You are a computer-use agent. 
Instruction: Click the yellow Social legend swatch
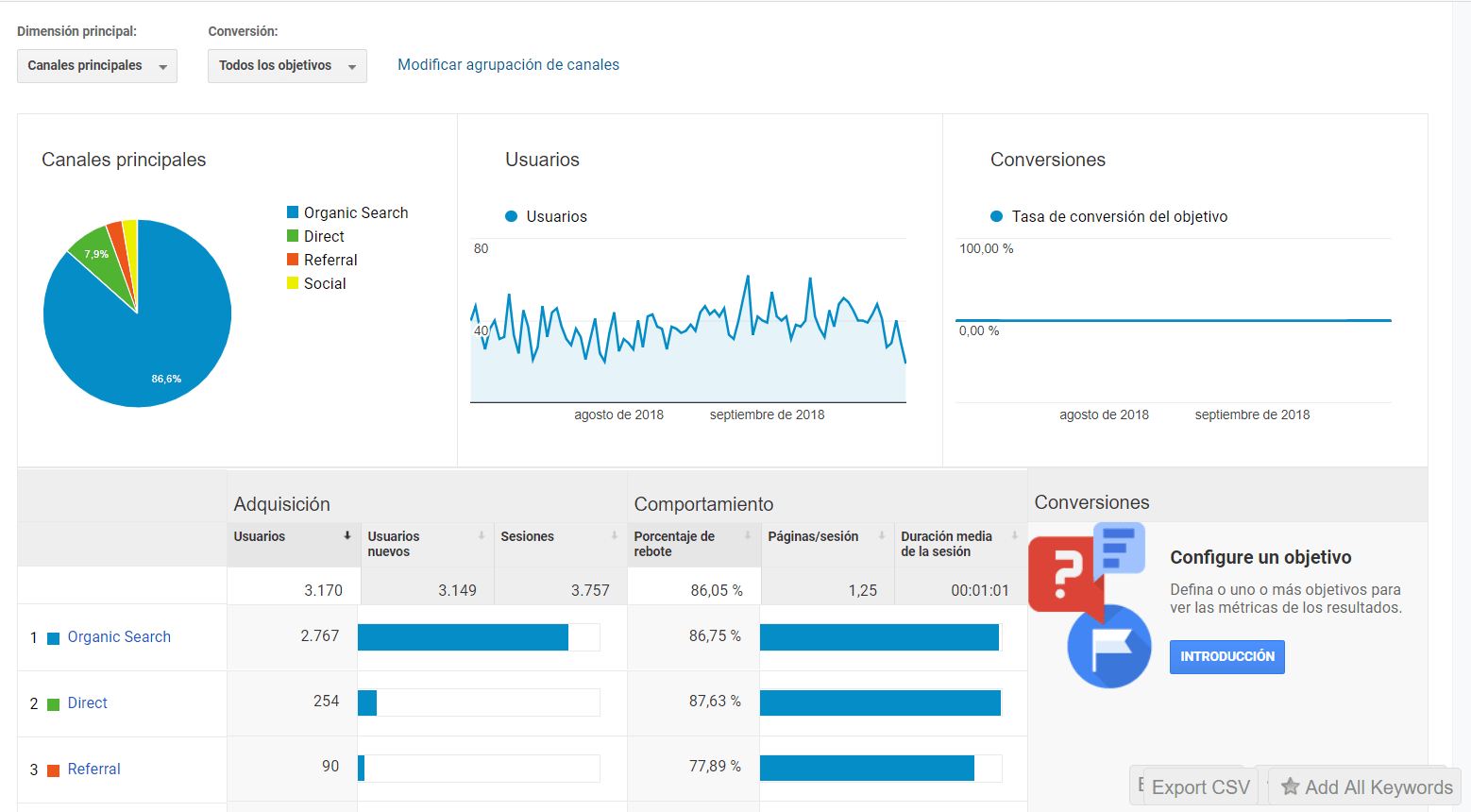point(293,283)
